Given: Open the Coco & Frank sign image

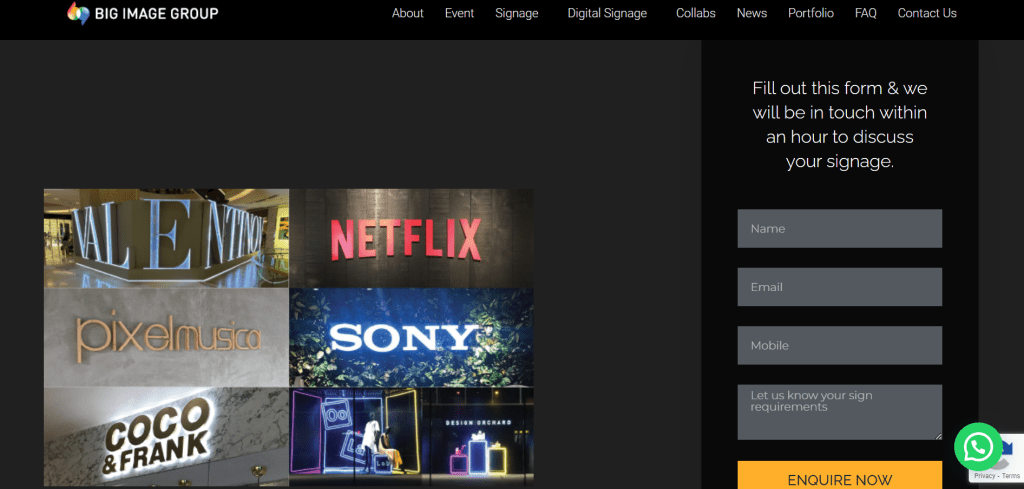Looking at the screenshot, I should [166, 437].
